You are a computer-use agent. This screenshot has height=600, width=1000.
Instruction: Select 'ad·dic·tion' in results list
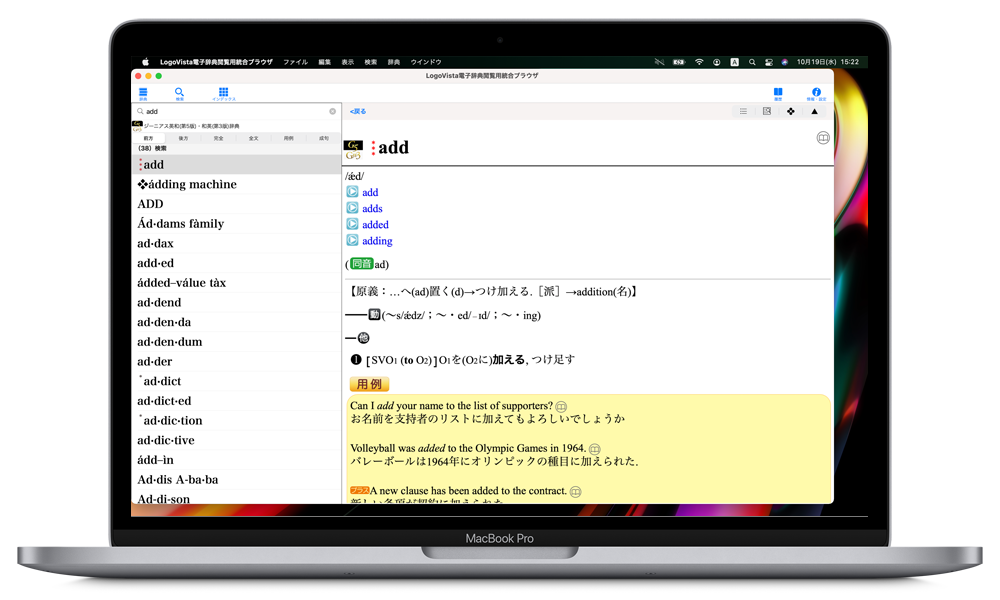(x=236, y=421)
